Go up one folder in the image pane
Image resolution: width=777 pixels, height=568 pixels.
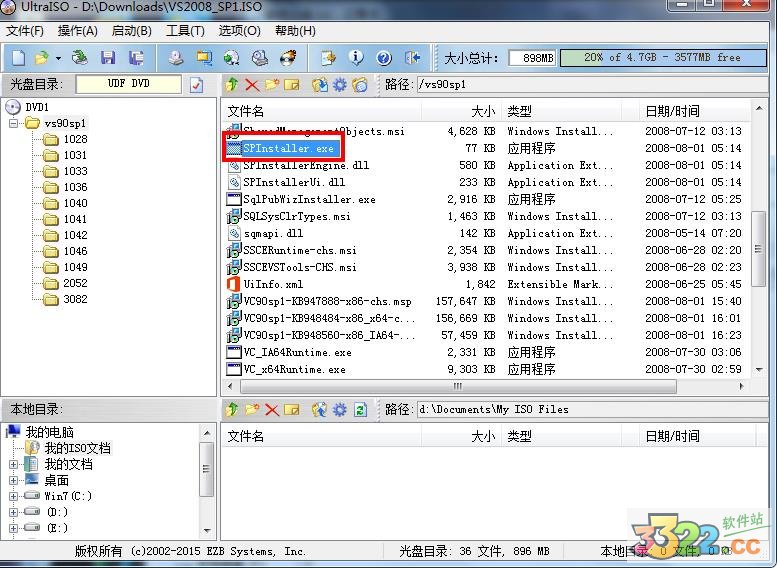[x=232, y=85]
